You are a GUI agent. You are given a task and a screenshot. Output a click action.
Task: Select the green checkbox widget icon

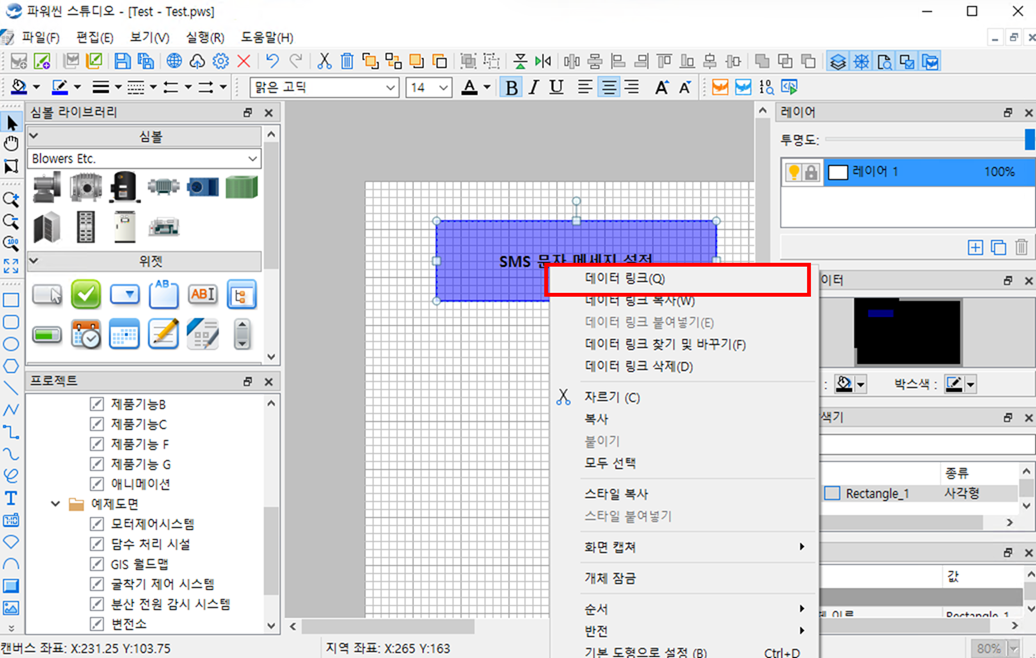86,294
